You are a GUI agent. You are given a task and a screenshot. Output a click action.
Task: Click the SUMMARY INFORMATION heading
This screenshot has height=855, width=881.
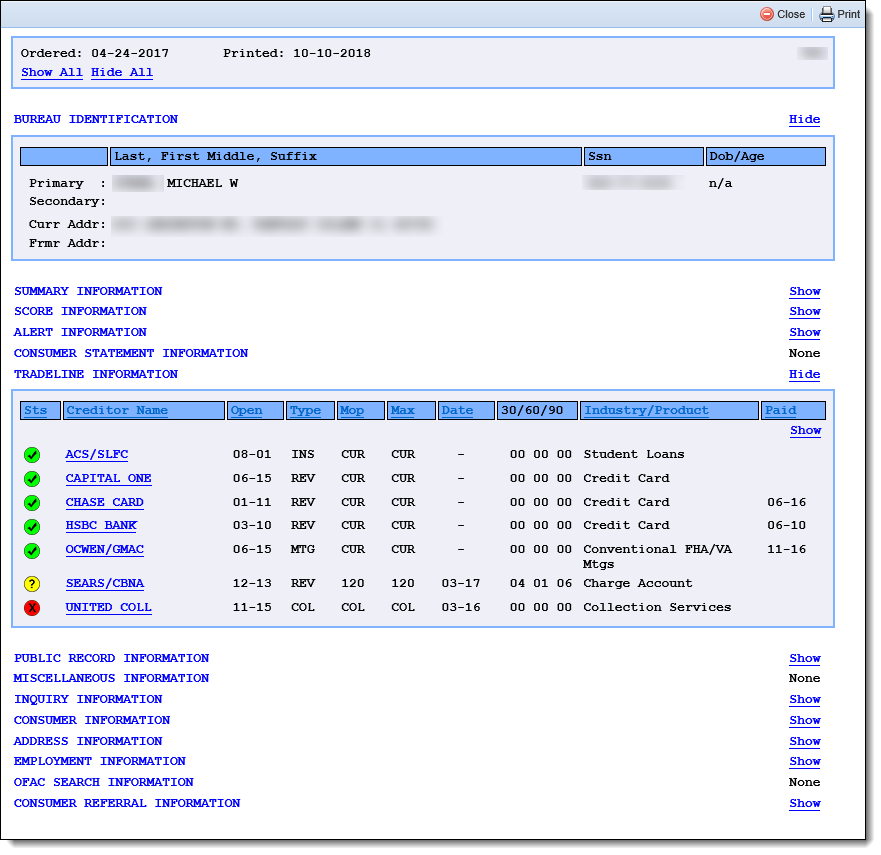88,291
